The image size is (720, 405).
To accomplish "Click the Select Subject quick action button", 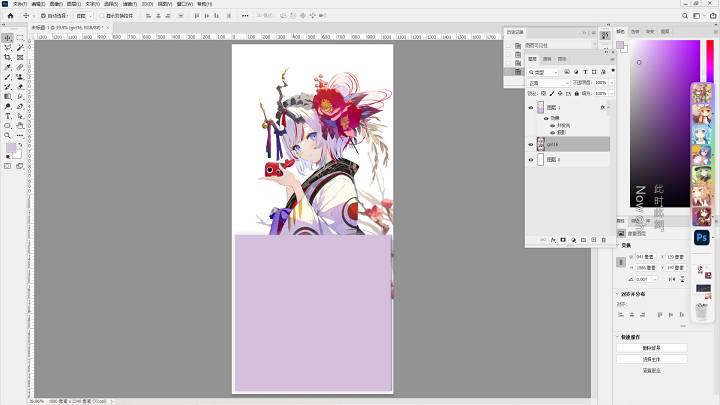I will 652,359.
